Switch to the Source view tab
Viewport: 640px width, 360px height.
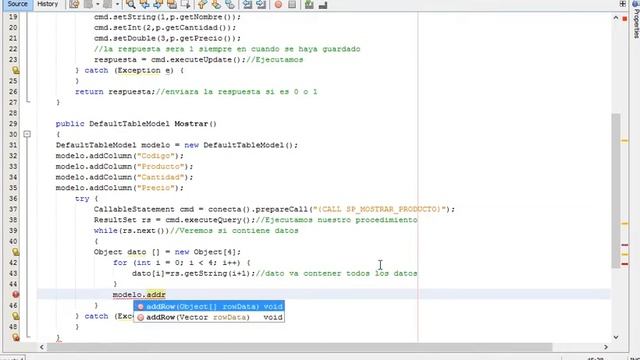[x=18, y=4]
